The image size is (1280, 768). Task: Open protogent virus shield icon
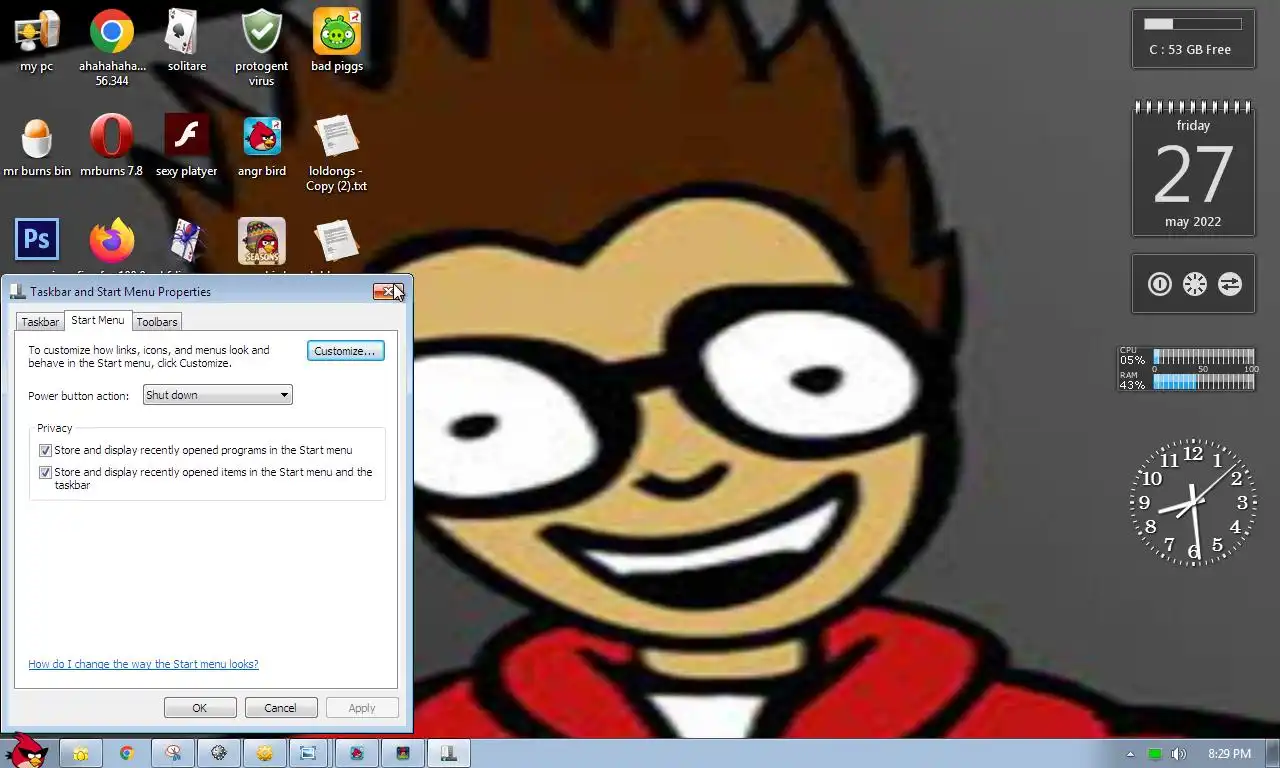pyautogui.click(x=262, y=47)
